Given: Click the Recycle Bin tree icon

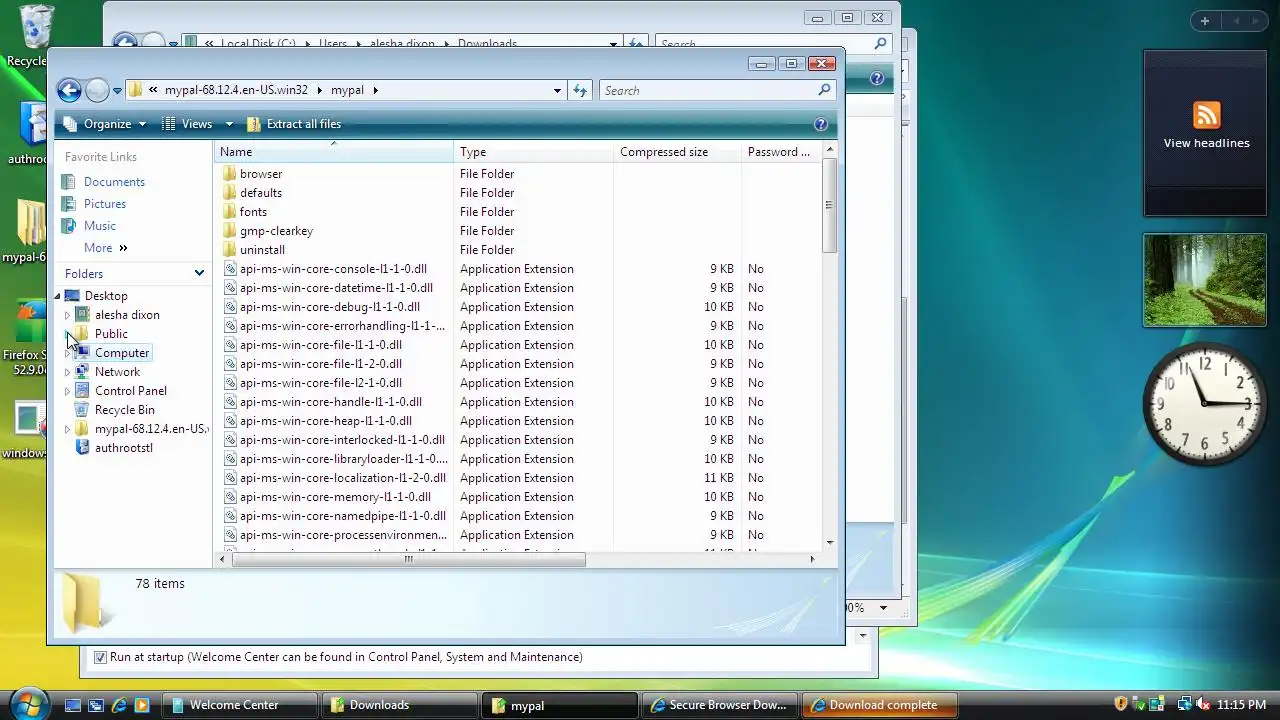Looking at the screenshot, I should 83,410.
